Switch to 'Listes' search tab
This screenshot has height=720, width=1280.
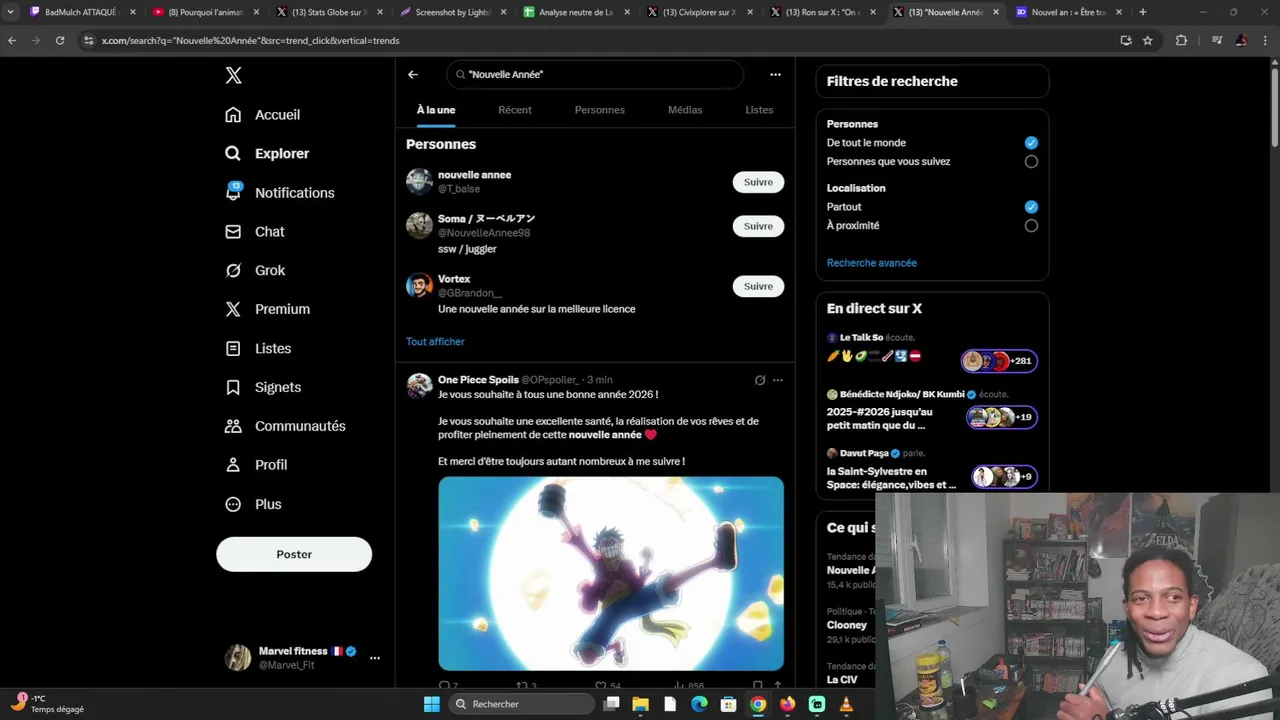click(759, 110)
